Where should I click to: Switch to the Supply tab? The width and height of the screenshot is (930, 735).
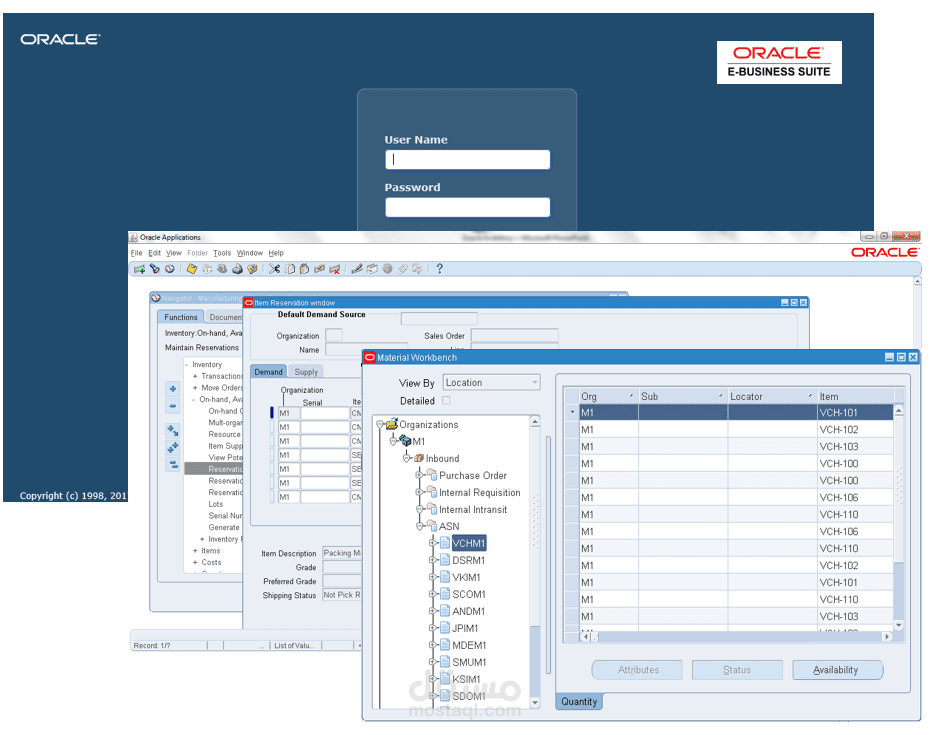(306, 372)
